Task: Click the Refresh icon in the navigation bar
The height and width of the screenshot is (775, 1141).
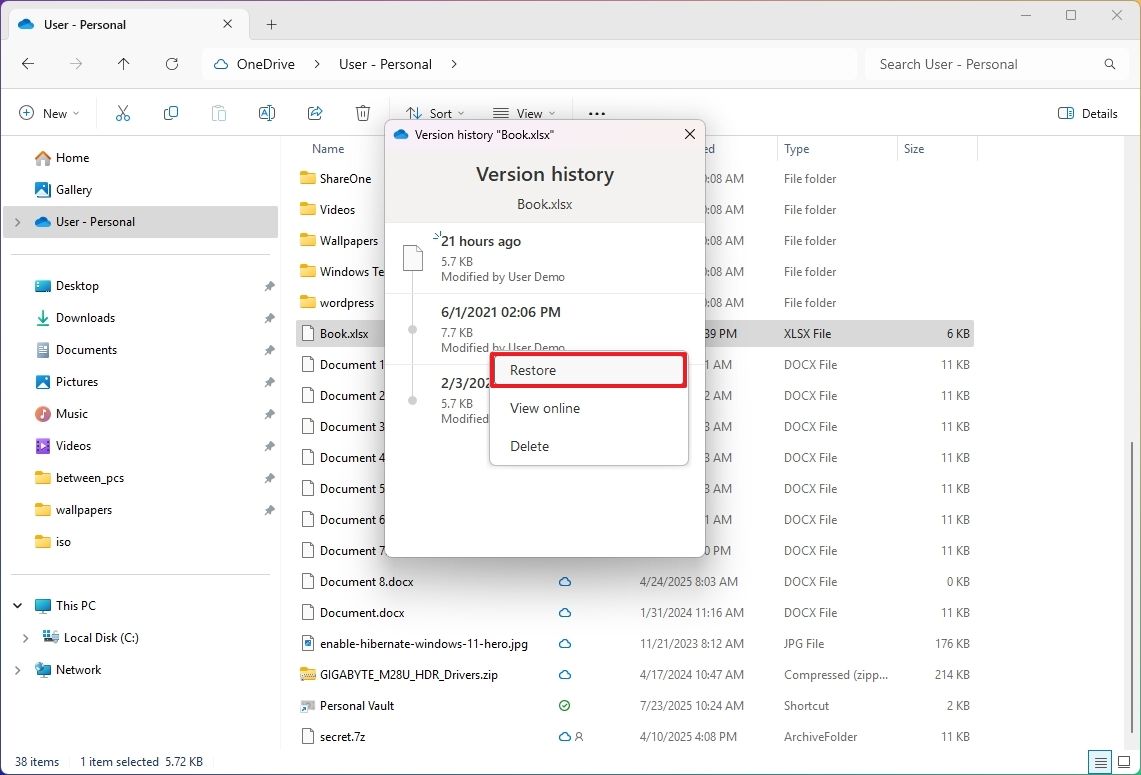Action: 171,63
